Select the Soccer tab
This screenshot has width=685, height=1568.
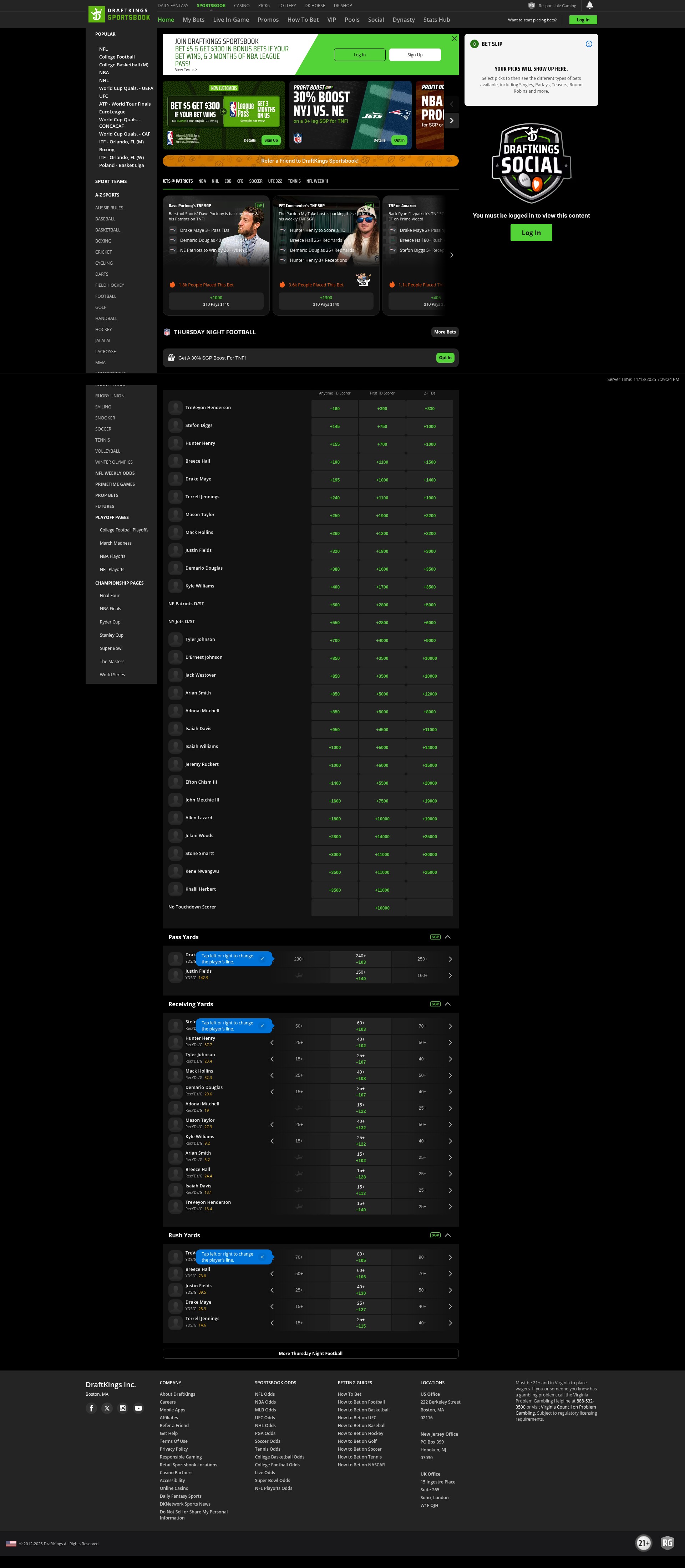click(x=256, y=181)
